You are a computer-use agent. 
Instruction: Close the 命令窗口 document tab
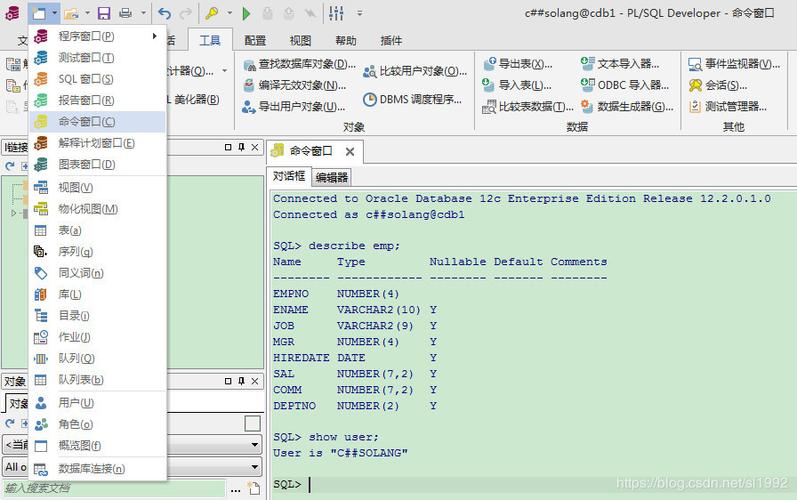click(x=350, y=151)
